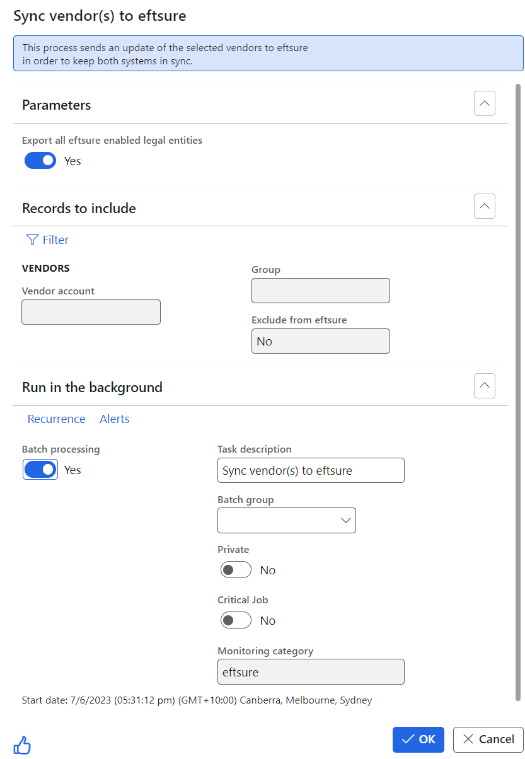This screenshot has height=759, width=525.
Task: Collapse the Parameters section
Action: pyautogui.click(x=484, y=104)
